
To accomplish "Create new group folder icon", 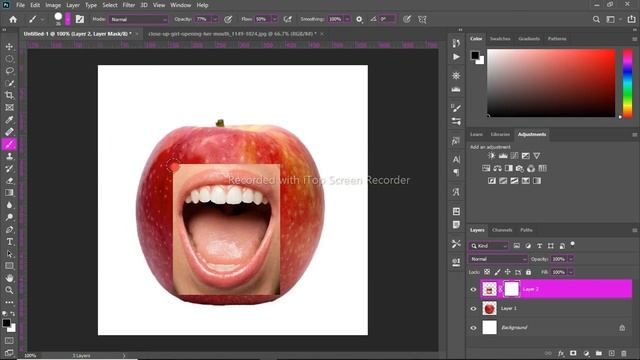I will click(599, 353).
